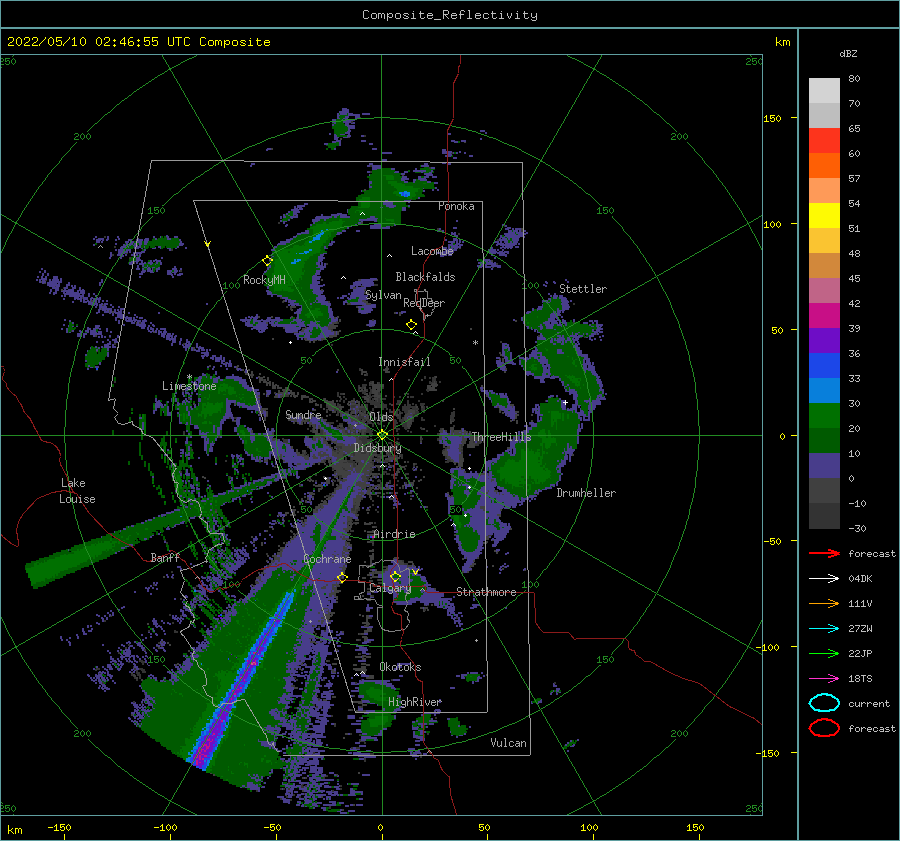Screen dimensions: 900x841
Task: Click the Airdrie label
Action: click(x=394, y=534)
